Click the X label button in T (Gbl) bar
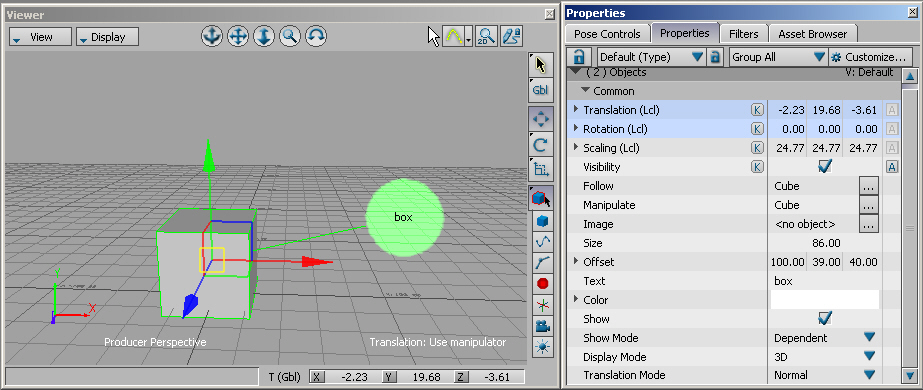Image resolution: width=923 pixels, height=390 pixels. pos(317,377)
